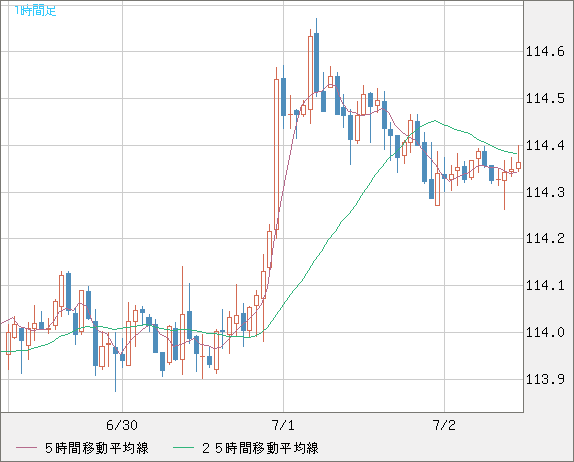Select the 113.9 price axis label
This screenshot has width=574, height=462.
[x=545, y=379]
